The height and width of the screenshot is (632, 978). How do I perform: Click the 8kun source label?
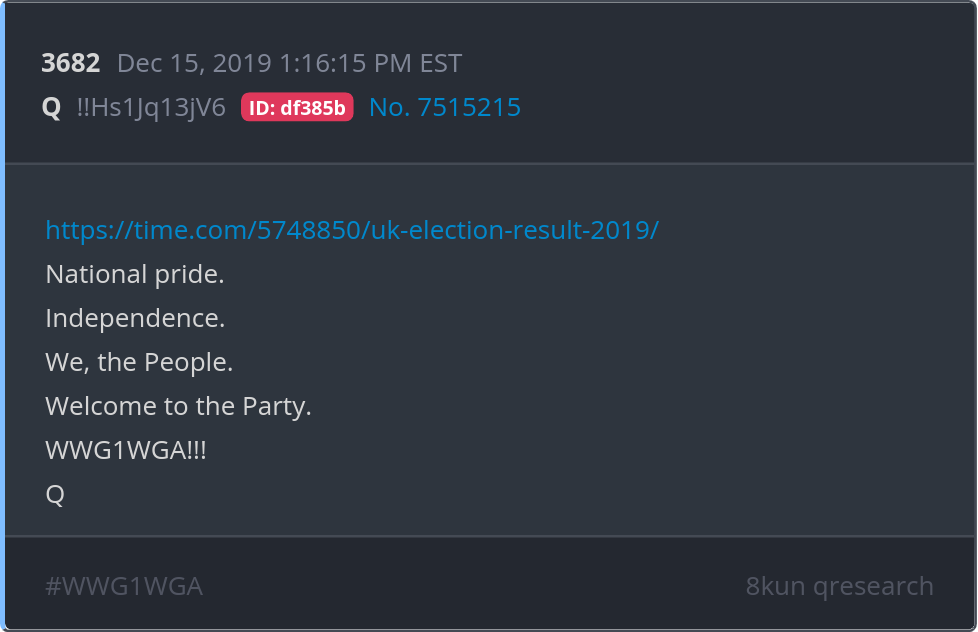[x=775, y=586]
